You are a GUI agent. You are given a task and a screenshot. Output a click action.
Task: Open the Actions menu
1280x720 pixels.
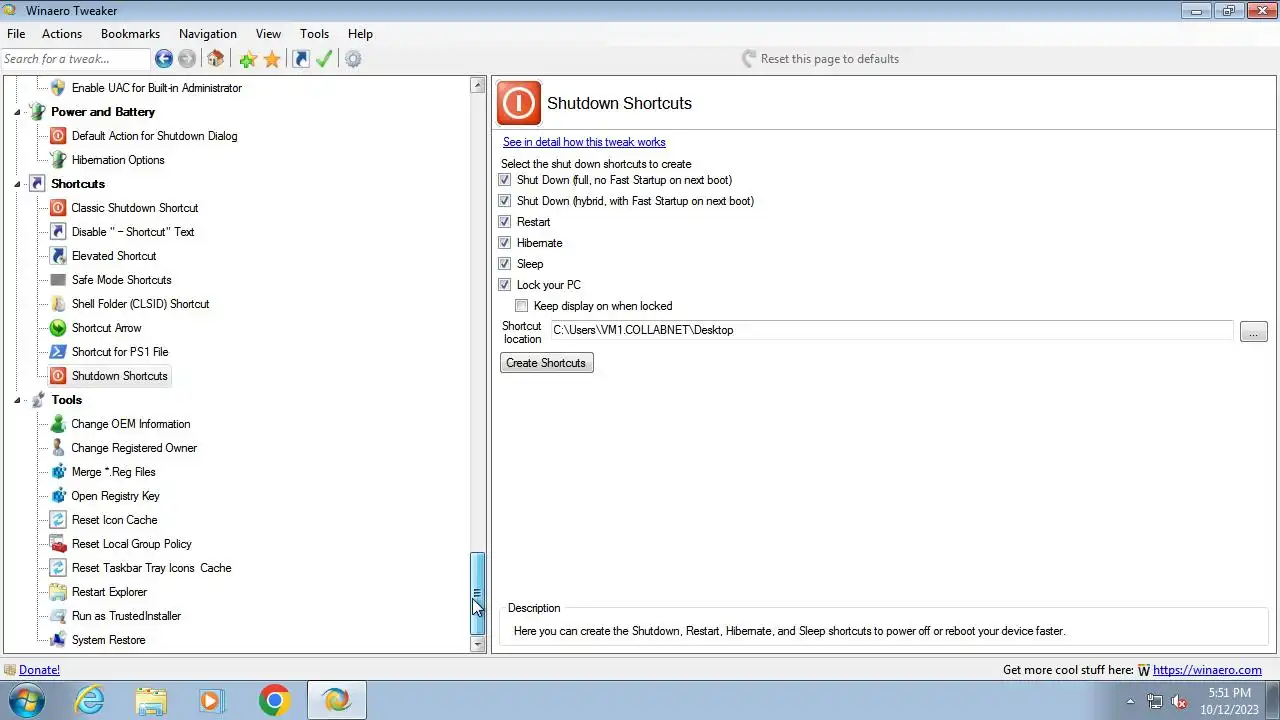(62, 34)
